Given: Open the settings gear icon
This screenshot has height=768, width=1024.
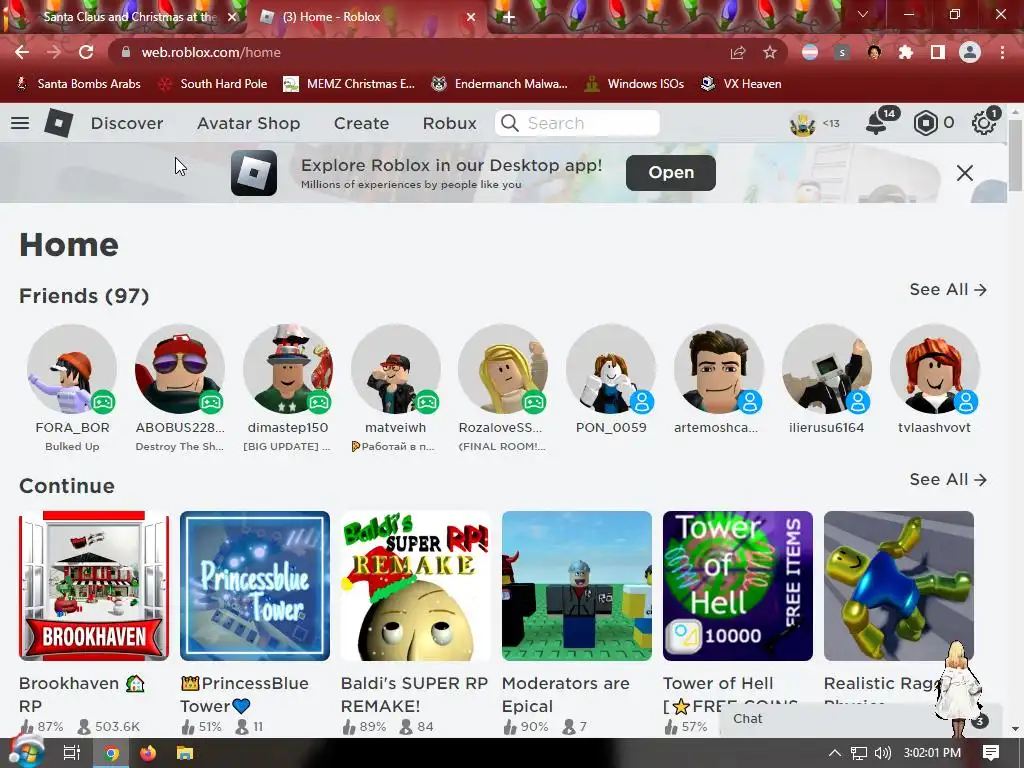Looking at the screenshot, I should 984,123.
